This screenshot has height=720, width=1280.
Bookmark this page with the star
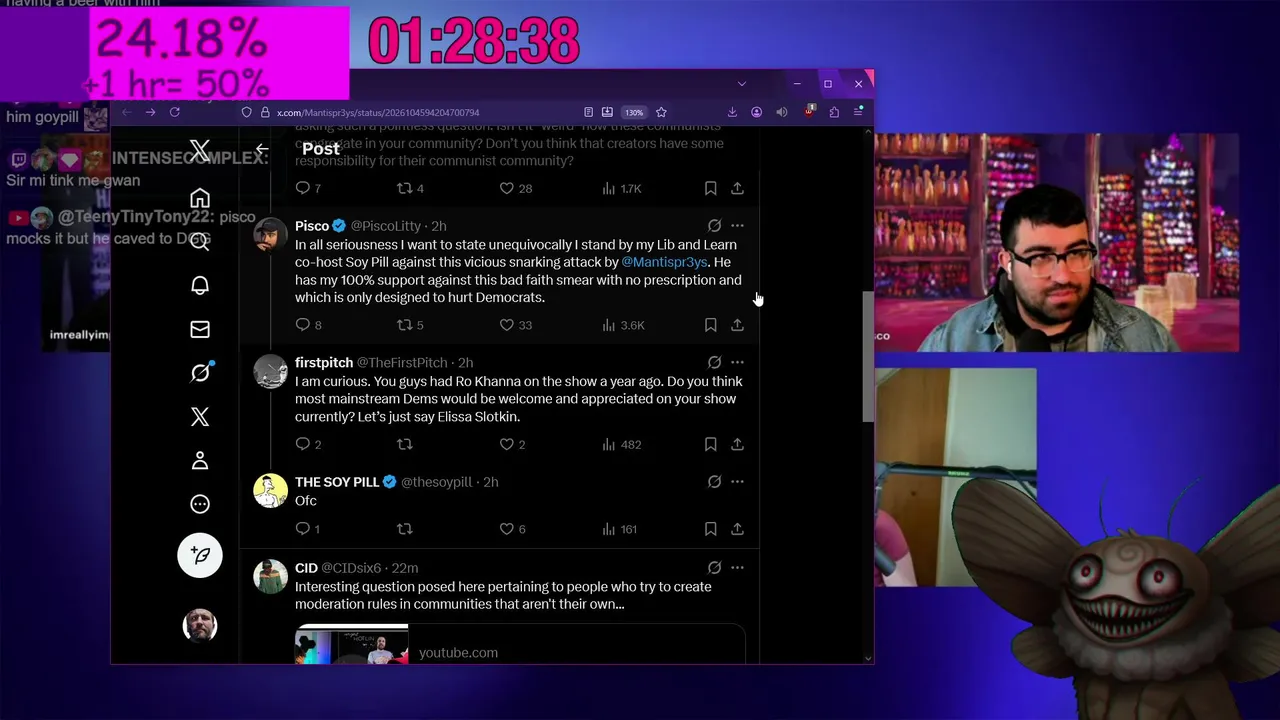661,112
